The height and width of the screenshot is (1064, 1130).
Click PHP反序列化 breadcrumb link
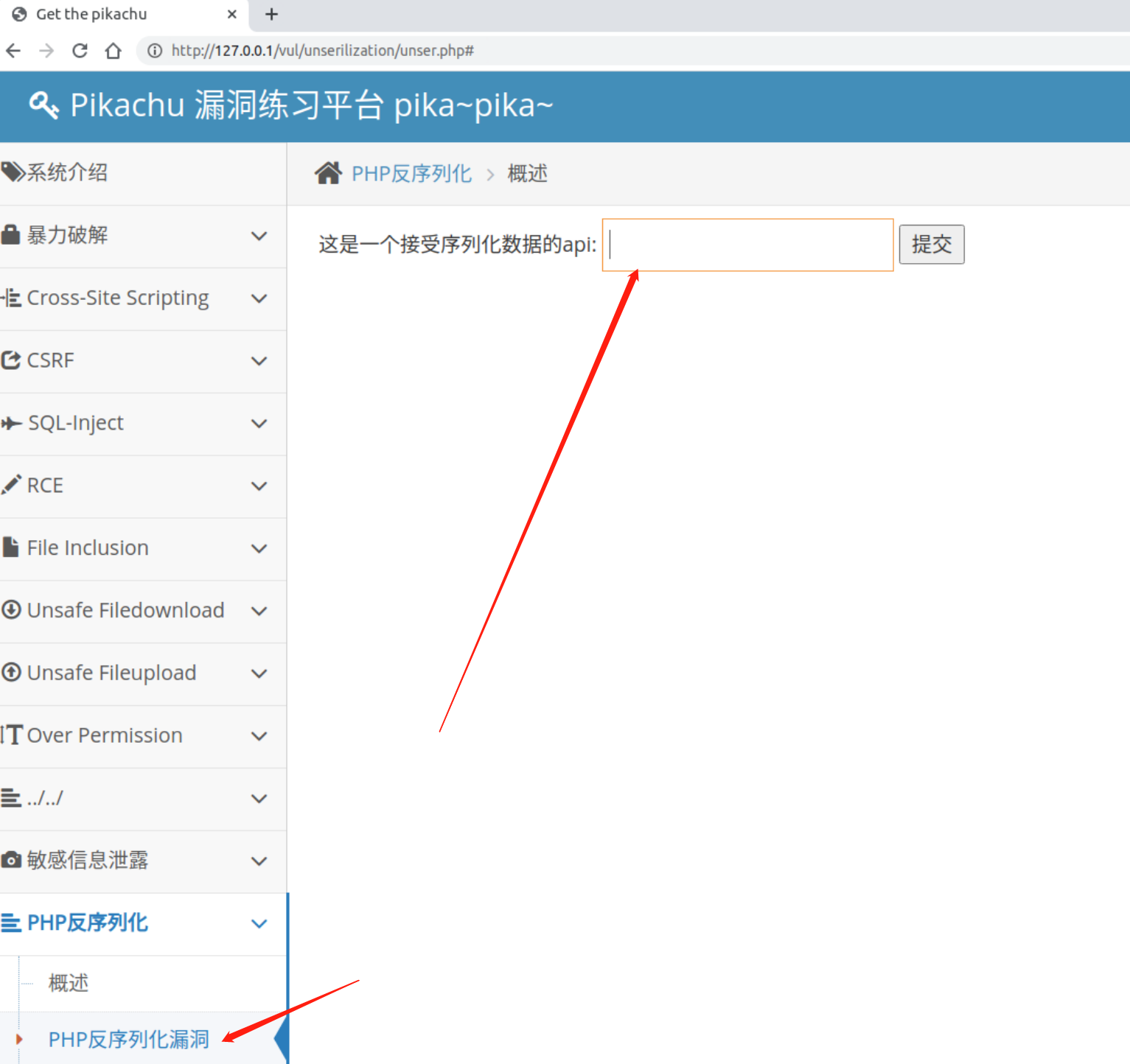pos(412,174)
